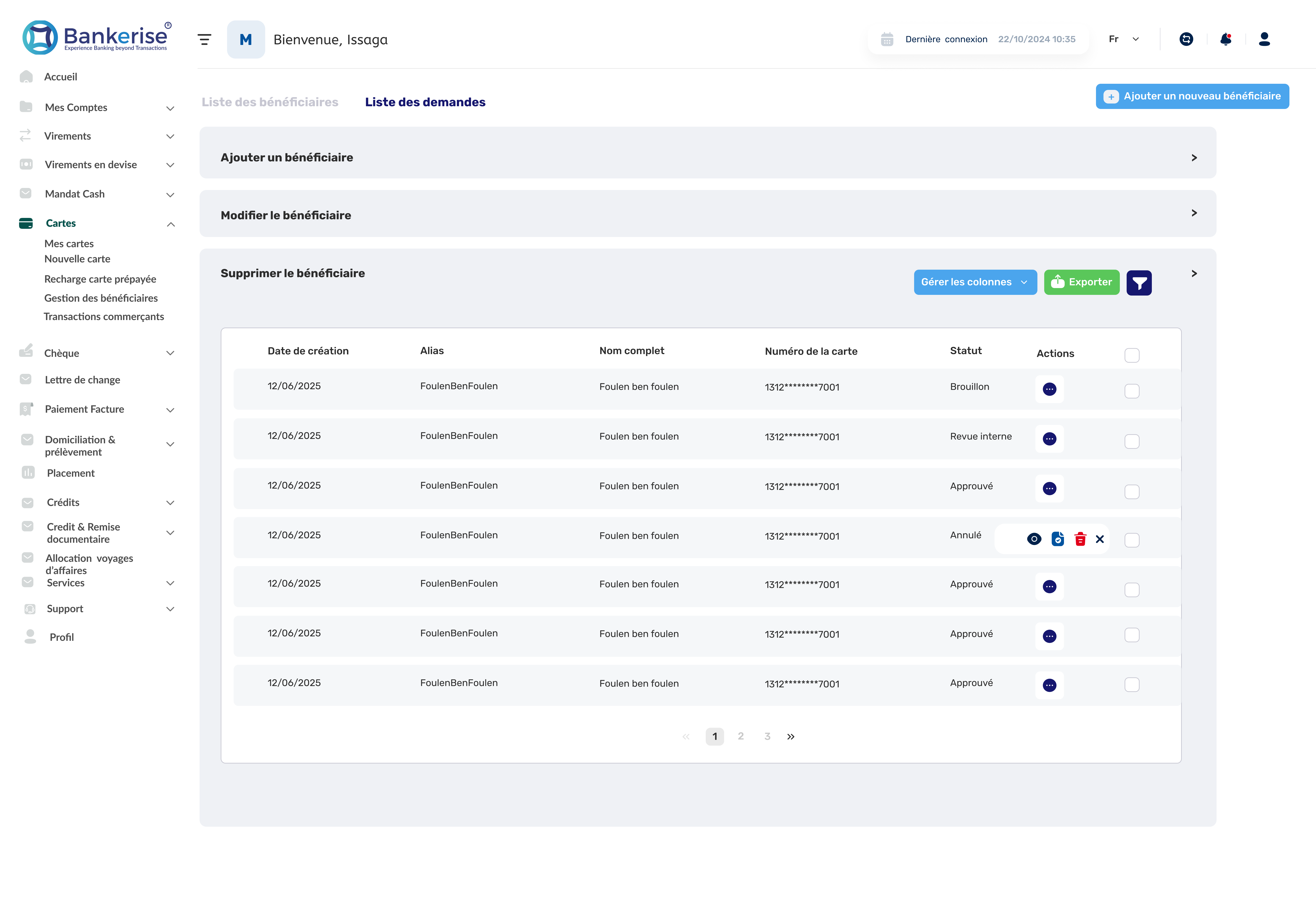1316x920 pixels.
Task: Click the Cartes card icon
Action: click(x=26, y=223)
